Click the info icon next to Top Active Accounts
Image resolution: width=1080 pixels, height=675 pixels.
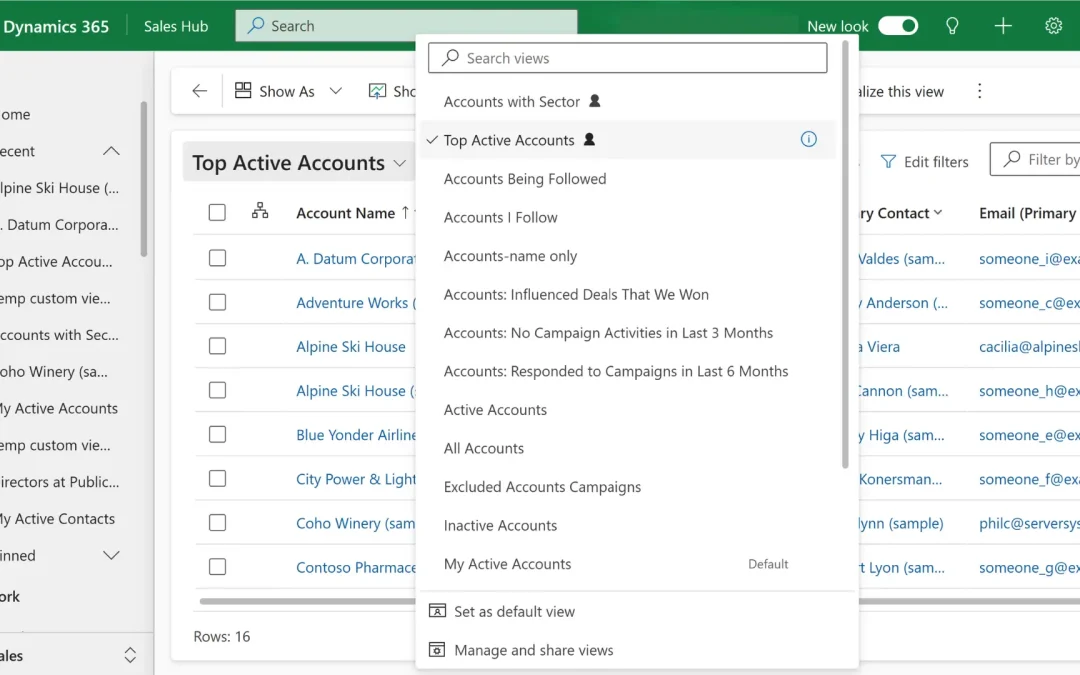pos(809,139)
